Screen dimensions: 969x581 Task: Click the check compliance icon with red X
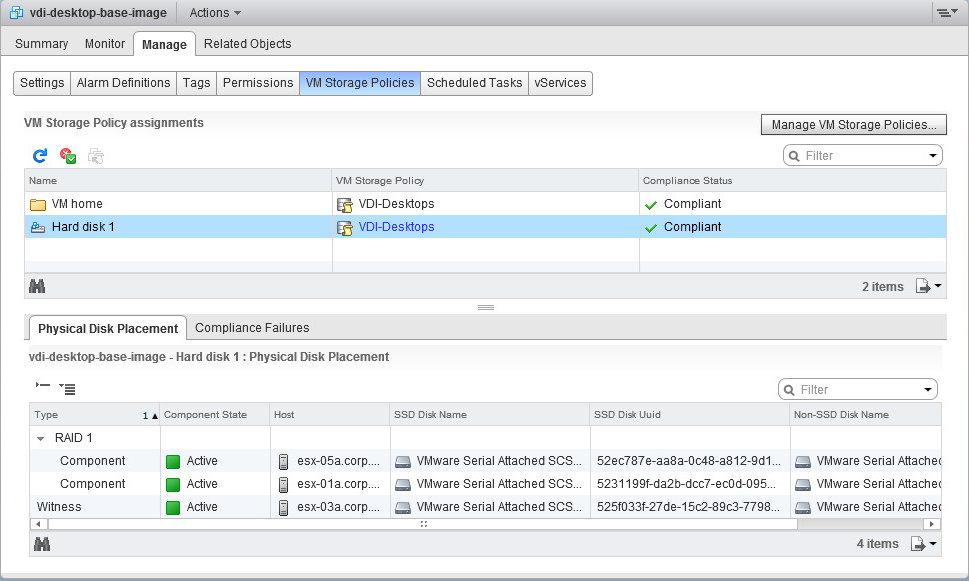68,156
